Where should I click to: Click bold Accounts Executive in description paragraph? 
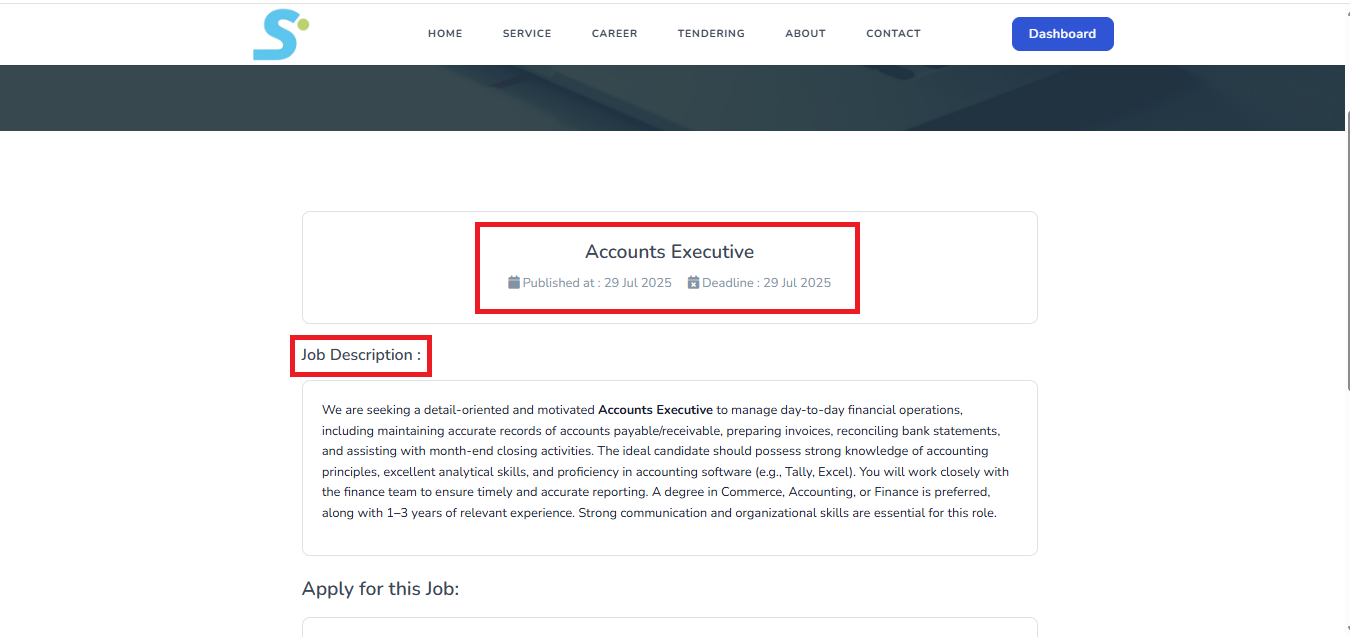pyautogui.click(x=655, y=410)
